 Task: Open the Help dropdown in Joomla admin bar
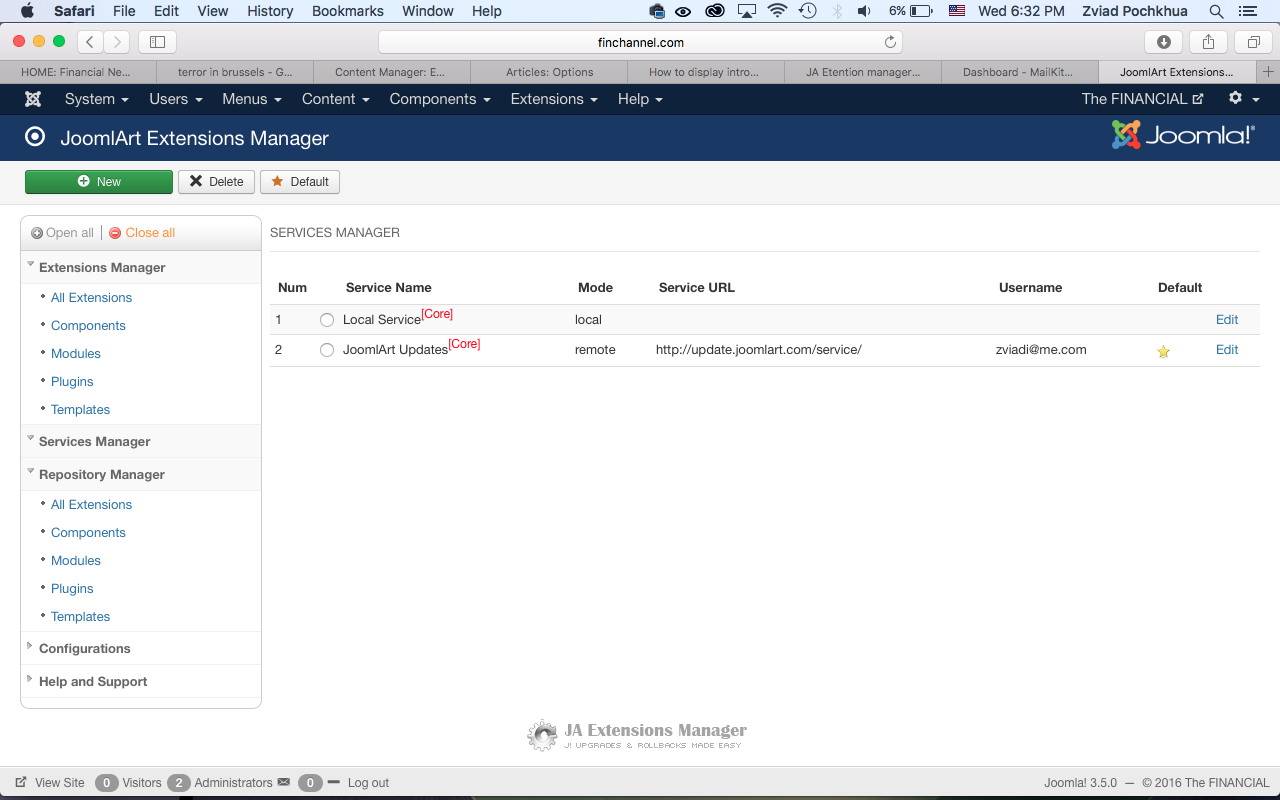click(x=640, y=99)
